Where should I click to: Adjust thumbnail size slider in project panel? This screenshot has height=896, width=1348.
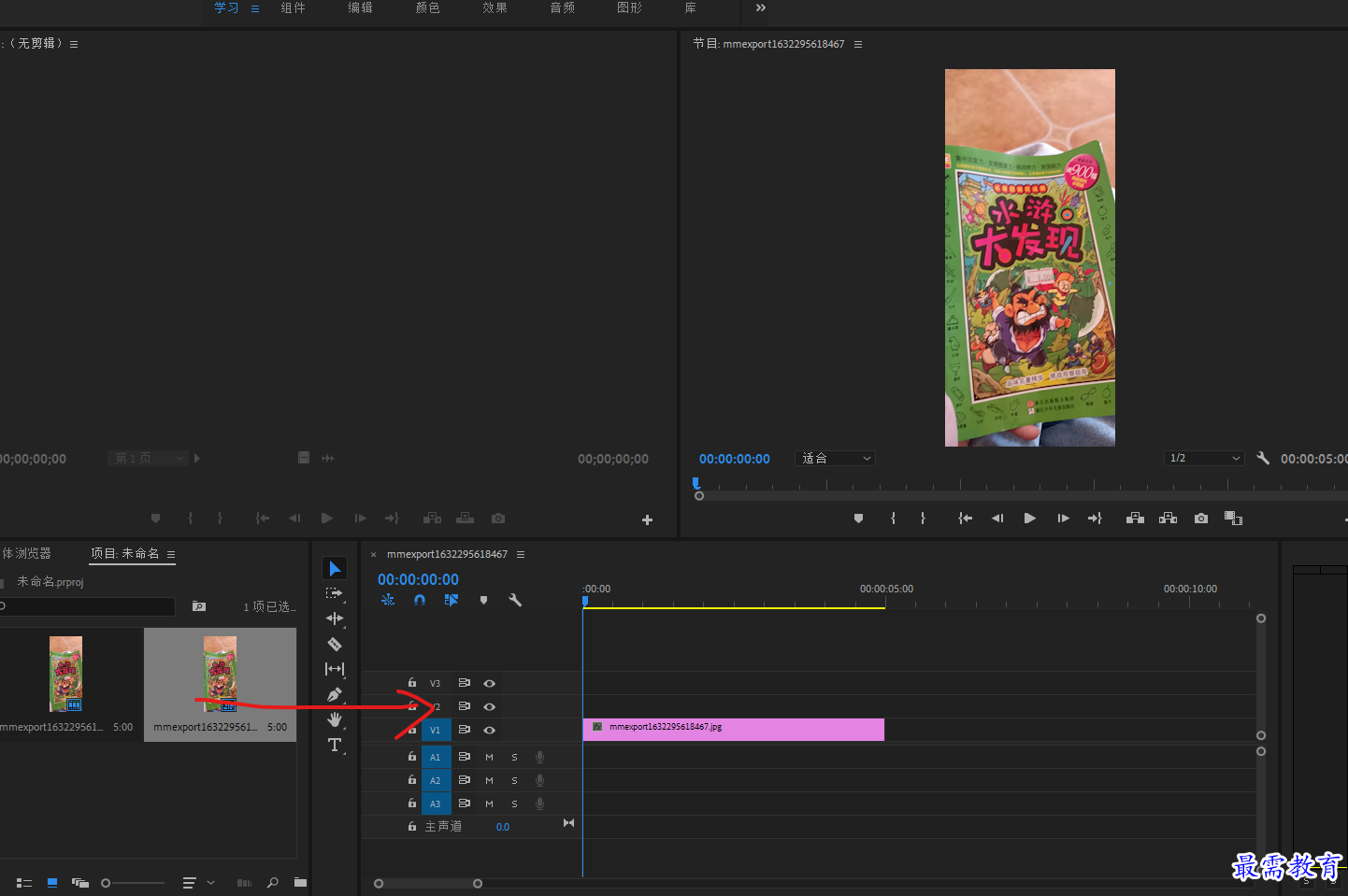point(133,883)
